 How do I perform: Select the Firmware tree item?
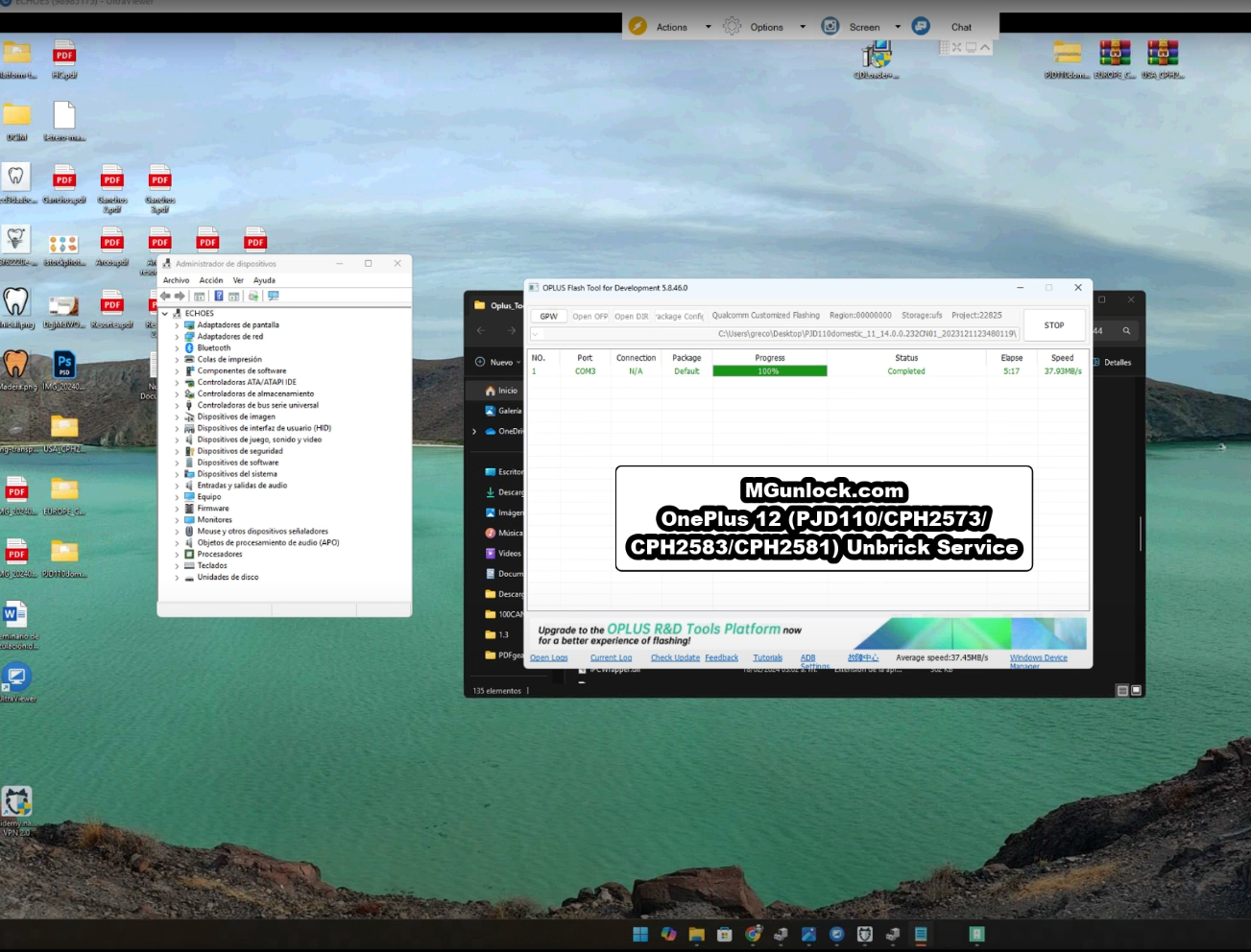[213, 509]
